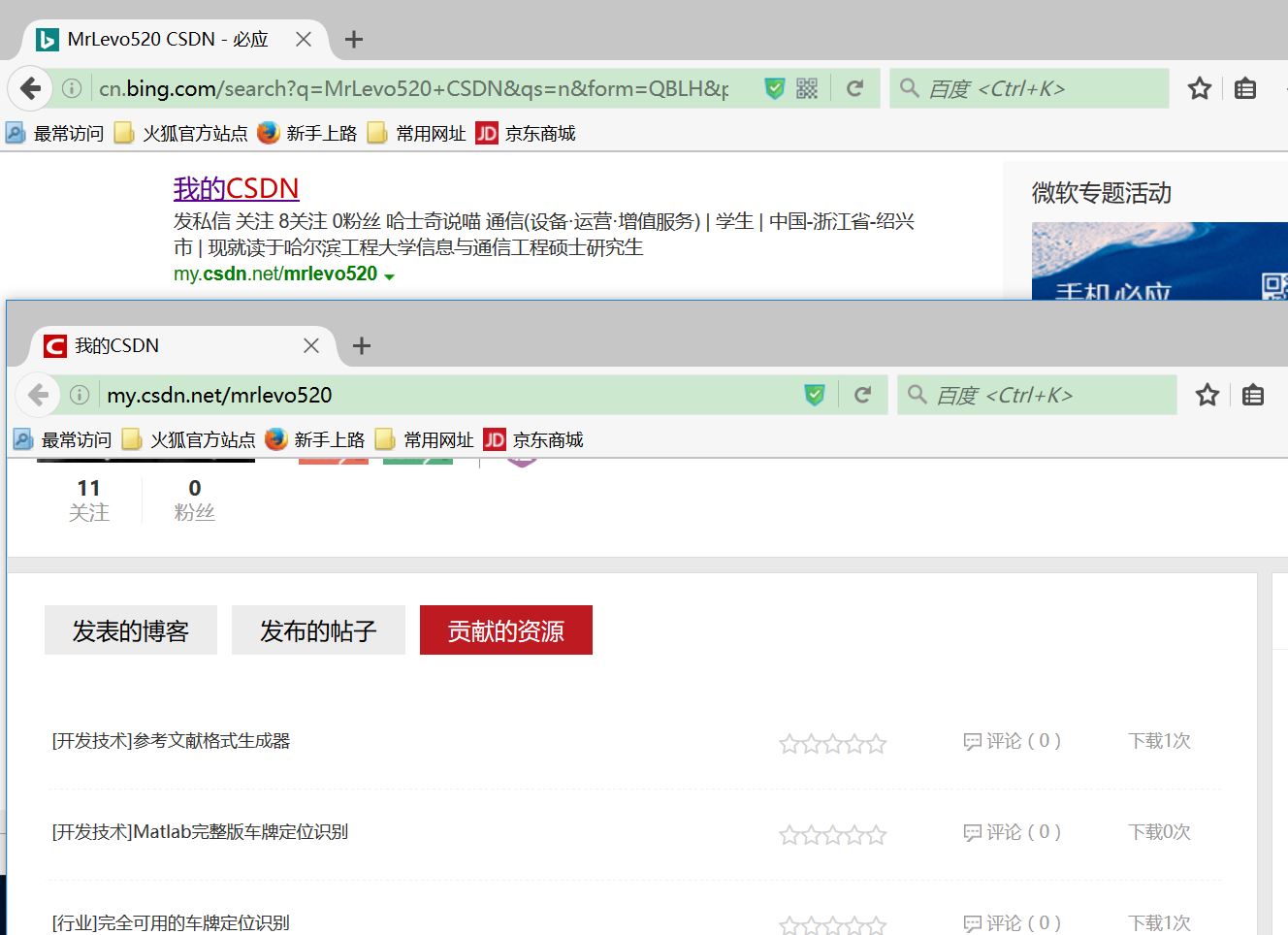Click Baidu search magnifier in CSDN window
Screen dimensions: 1288x935
(x=917, y=395)
